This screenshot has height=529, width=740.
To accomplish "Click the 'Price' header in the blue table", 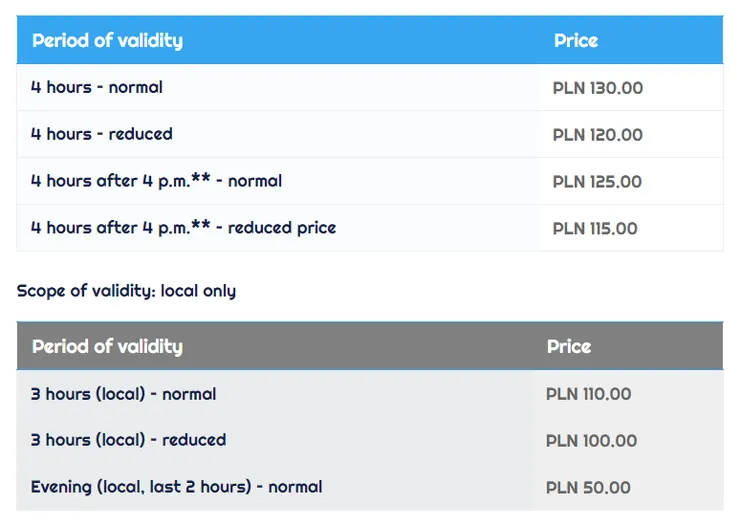I will (576, 41).
